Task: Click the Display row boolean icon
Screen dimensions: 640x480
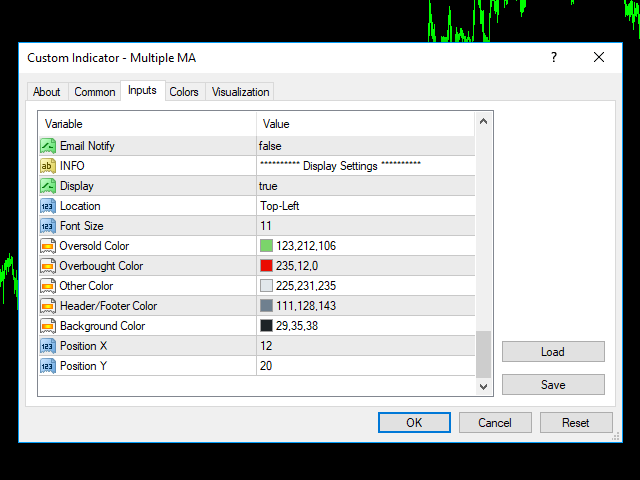Action: [x=47, y=186]
